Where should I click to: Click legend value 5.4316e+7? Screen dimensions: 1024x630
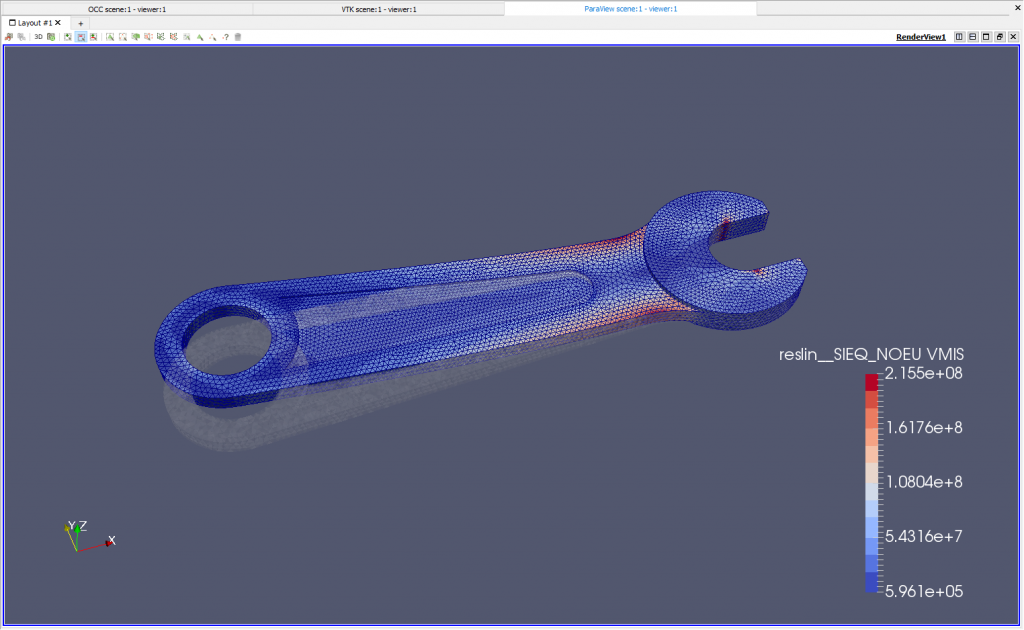923,537
